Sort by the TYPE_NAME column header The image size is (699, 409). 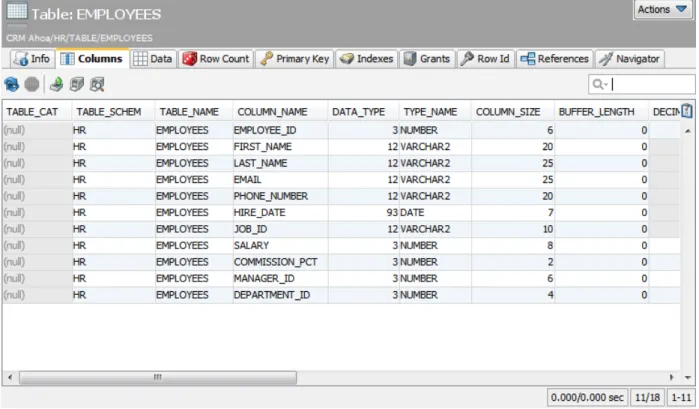[435, 112]
